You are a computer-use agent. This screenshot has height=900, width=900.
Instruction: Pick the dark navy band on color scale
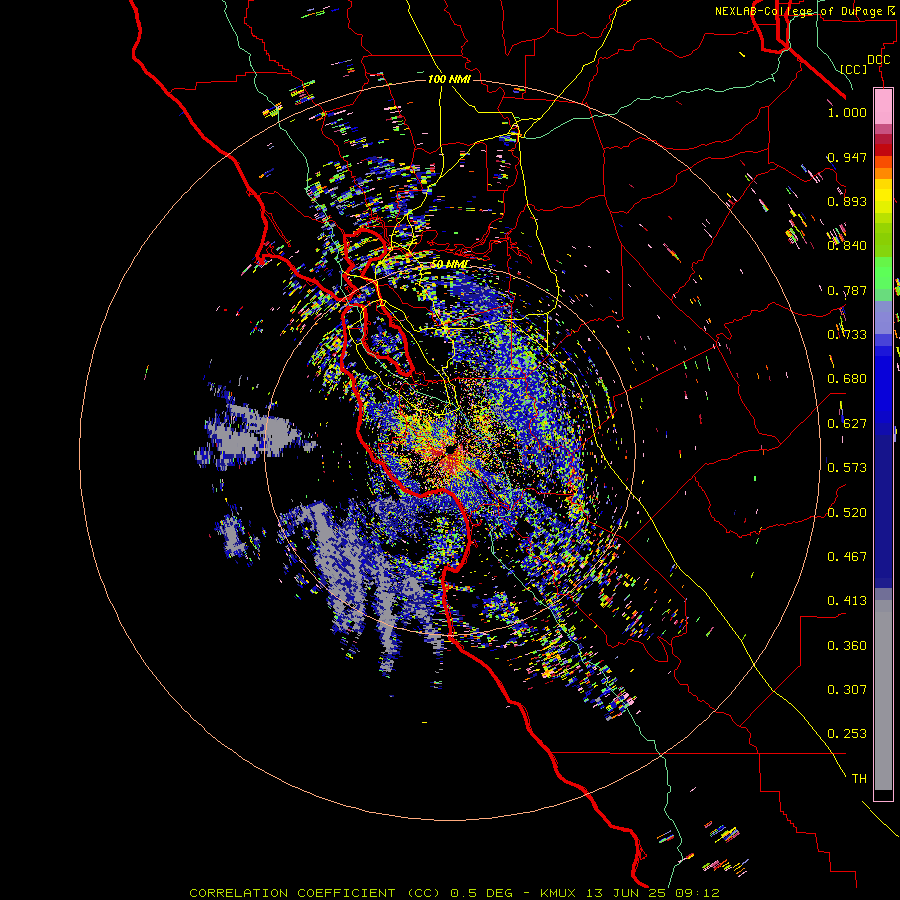[x=883, y=511]
